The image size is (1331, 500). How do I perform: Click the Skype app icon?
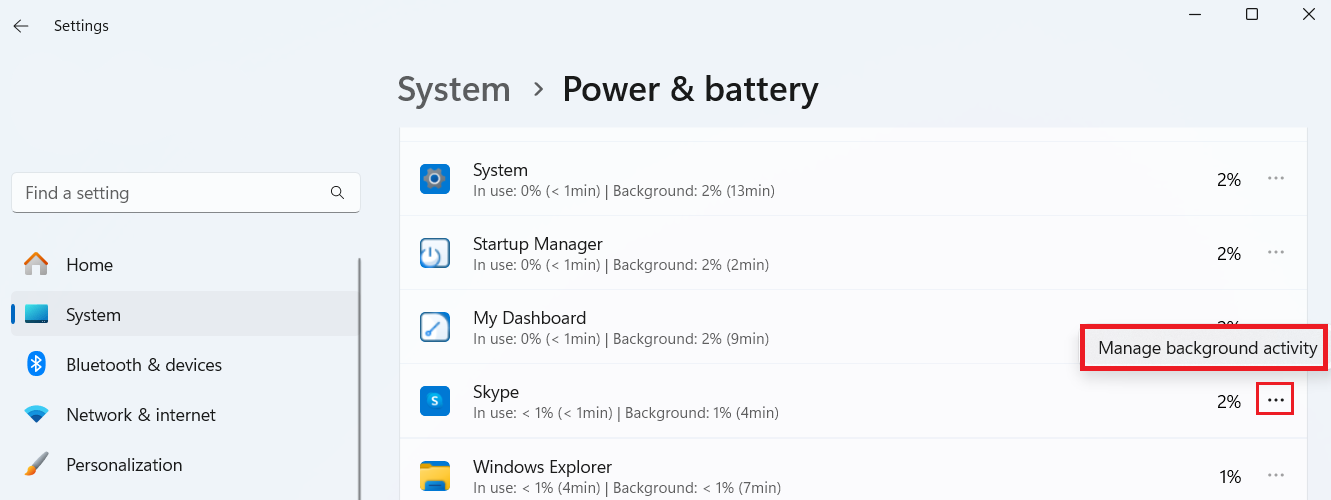435,401
